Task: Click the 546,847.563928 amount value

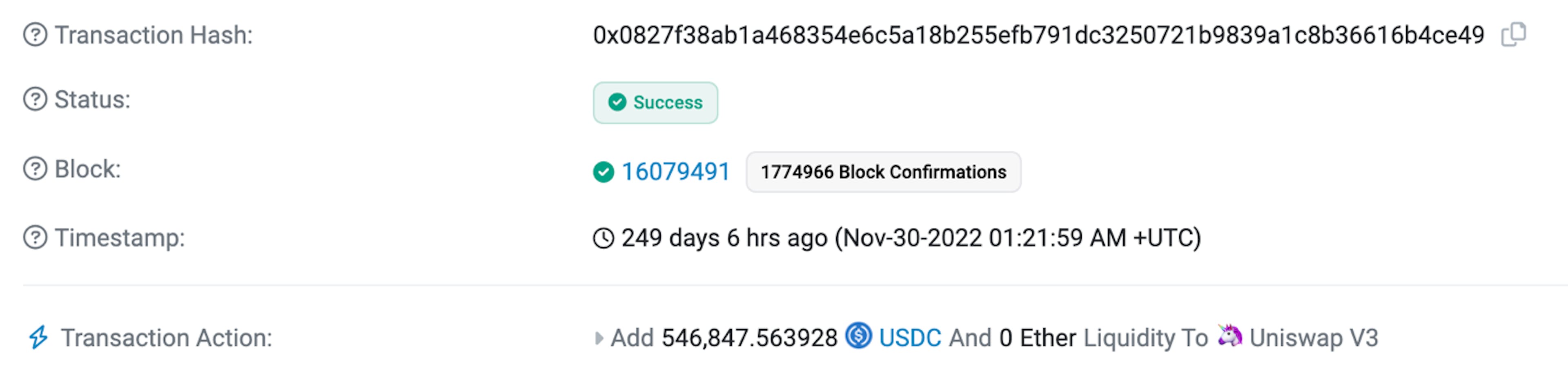Action: coord(749,338)
